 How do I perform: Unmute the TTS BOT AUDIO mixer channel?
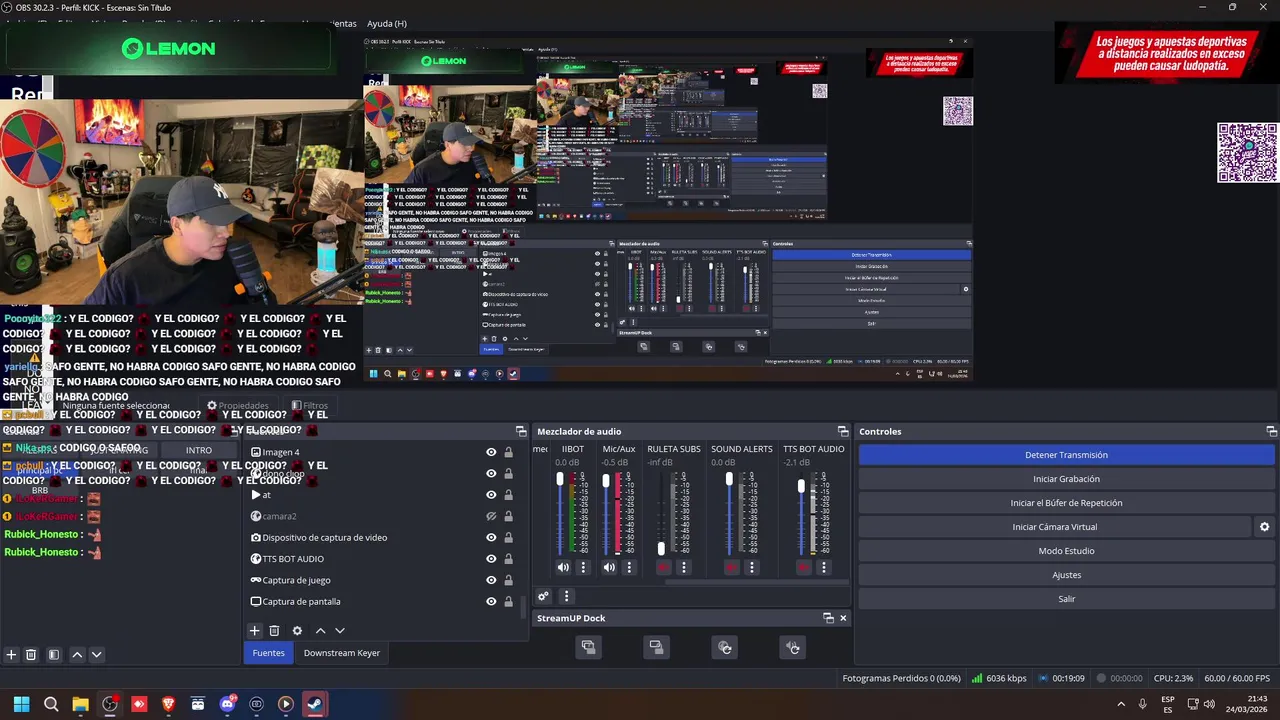(803, 567)
